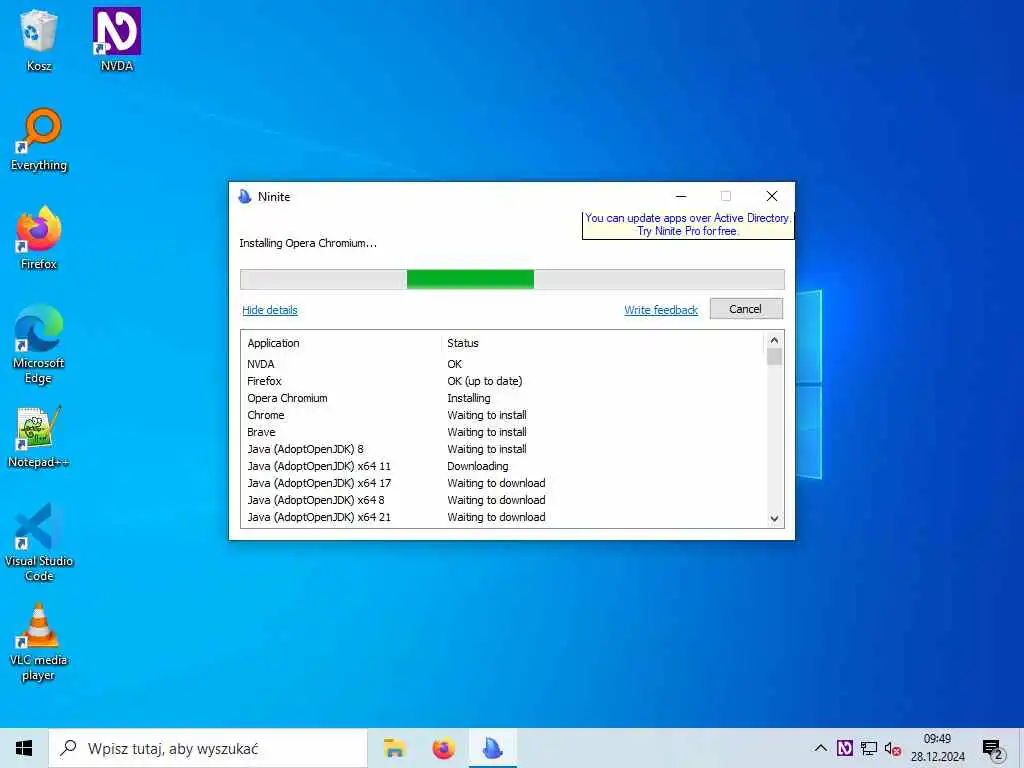Click the Hide details link
Viewport: 1024px width, 768px height.
tap(270, 310)
